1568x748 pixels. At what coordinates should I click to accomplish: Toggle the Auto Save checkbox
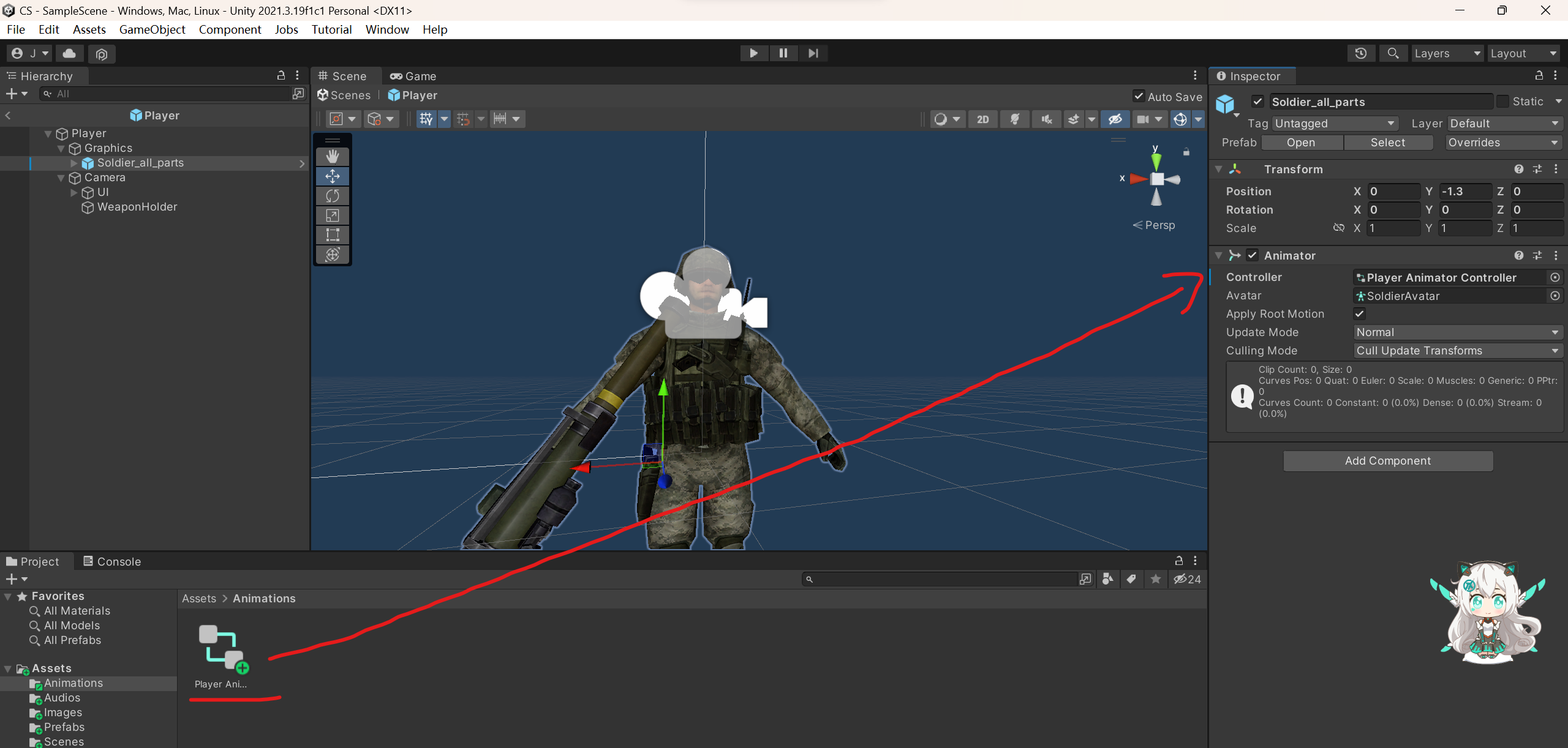coord(1139,96)
